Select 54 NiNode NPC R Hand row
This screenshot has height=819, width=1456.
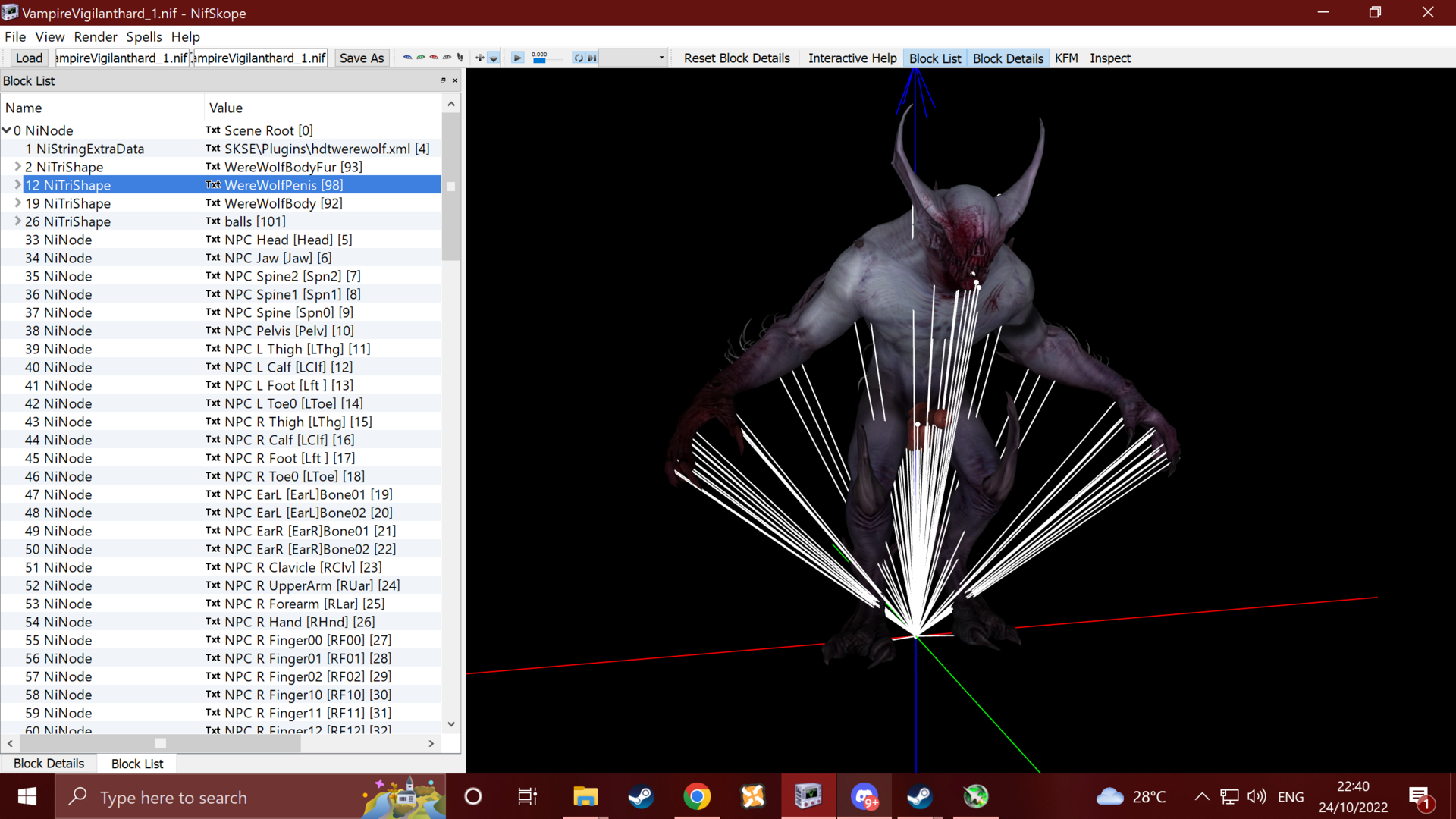[221, 622]
